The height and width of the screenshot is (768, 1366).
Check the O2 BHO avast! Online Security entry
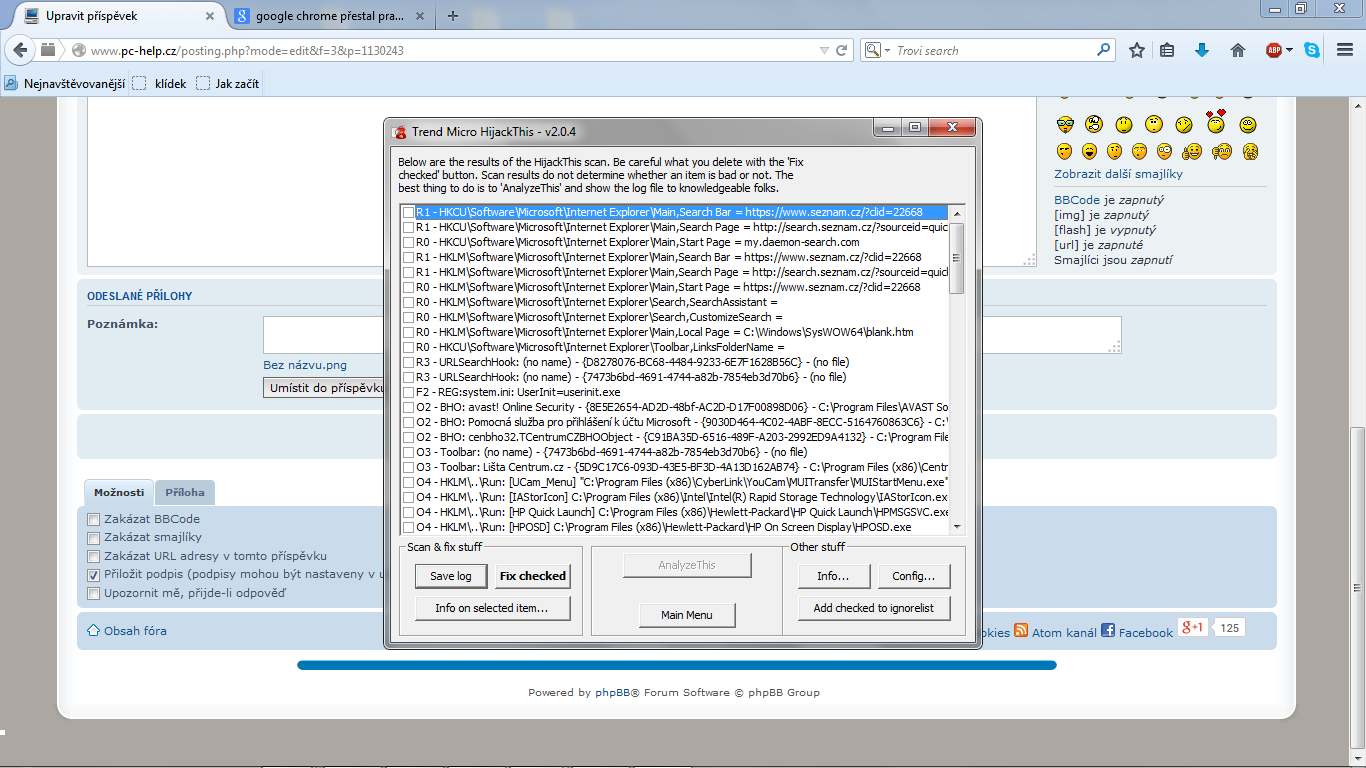(x=408, y=407)
